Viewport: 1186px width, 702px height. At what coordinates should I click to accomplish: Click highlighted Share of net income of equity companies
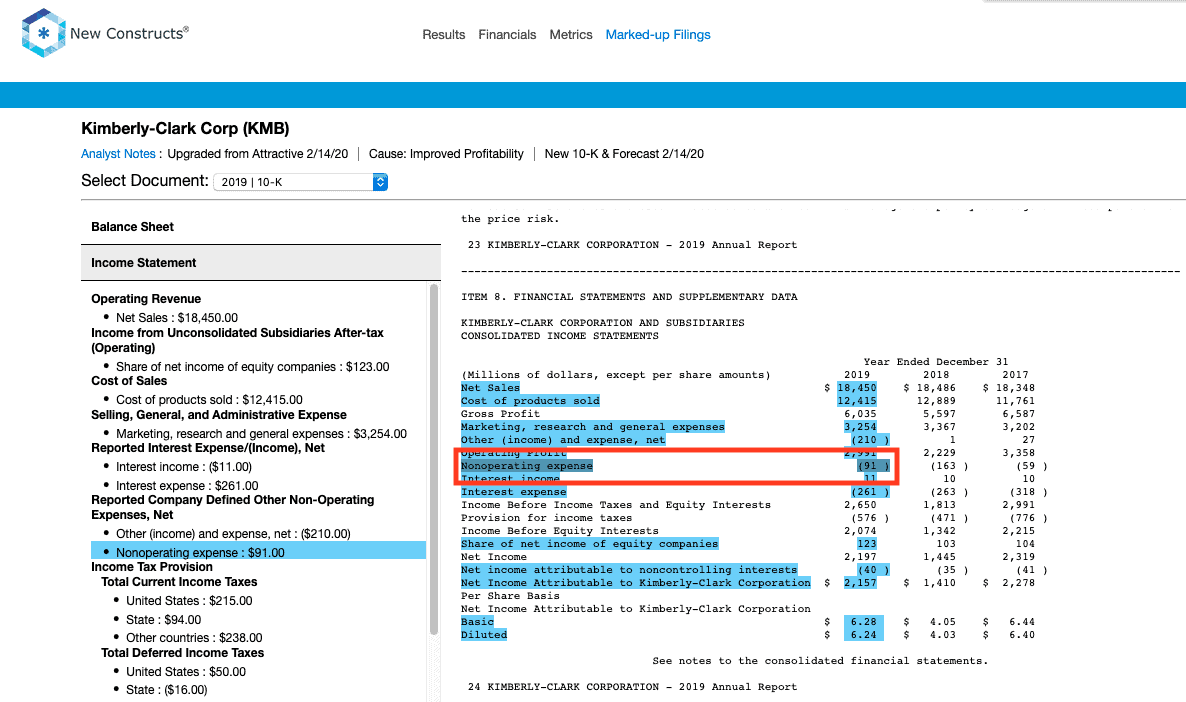(589, 544)
